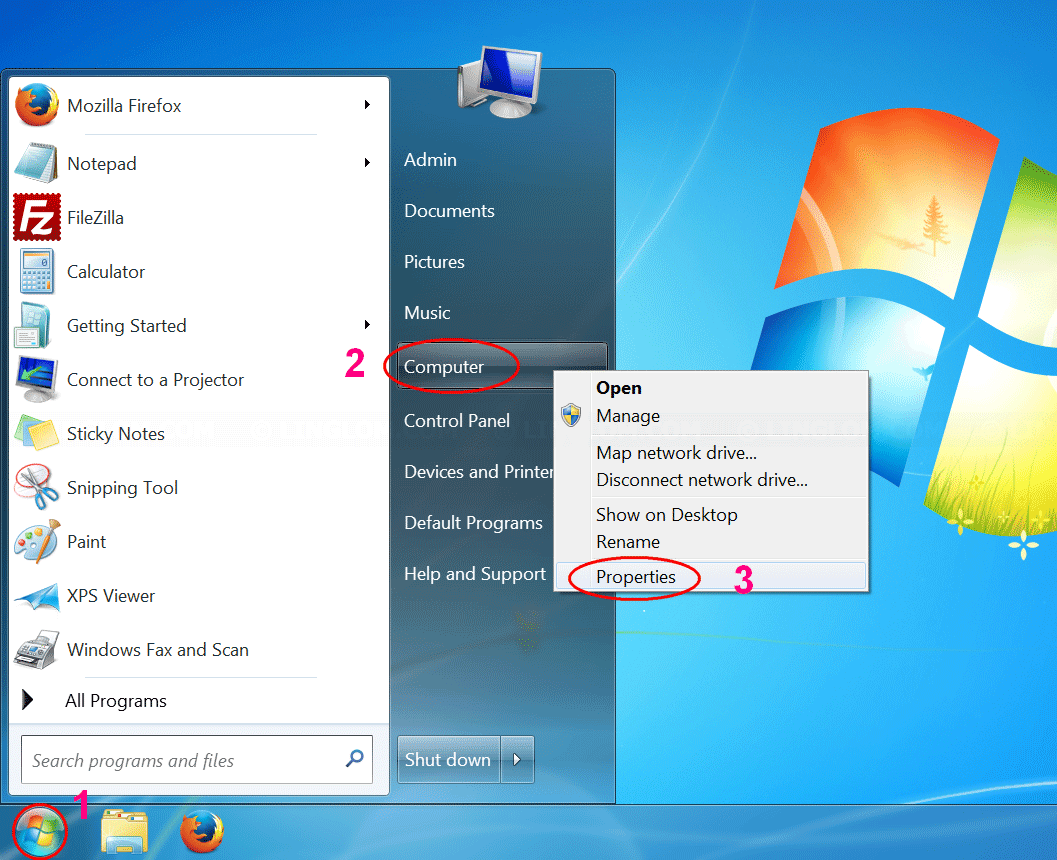The image size is (1057, 860).
Task: Click the Paint label
Action: (86, 542)
